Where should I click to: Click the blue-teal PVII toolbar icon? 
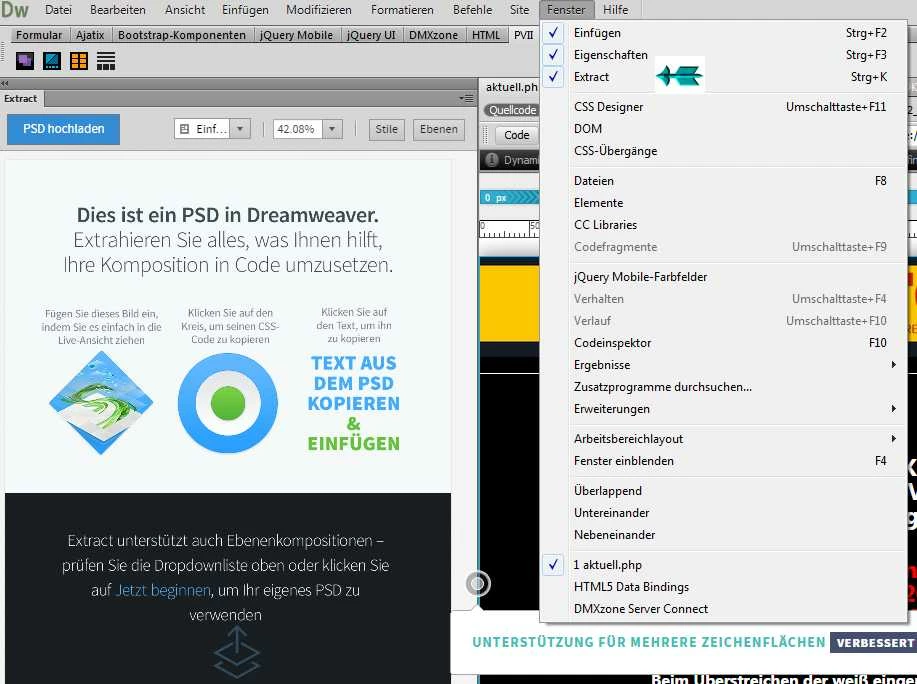tap(52, 61)
